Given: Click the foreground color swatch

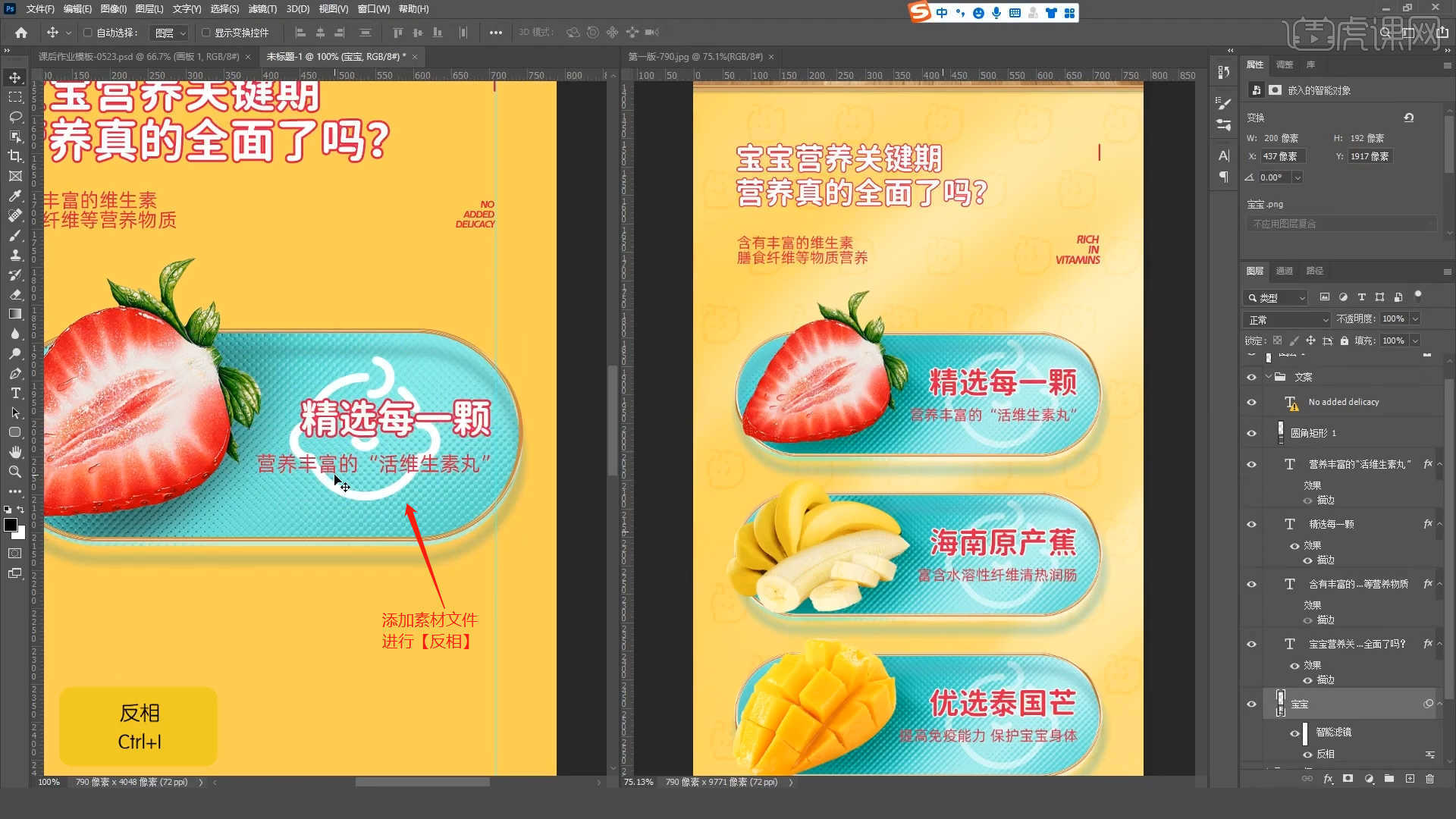Looking at the screenshot, I should click(x=11, y=525).
